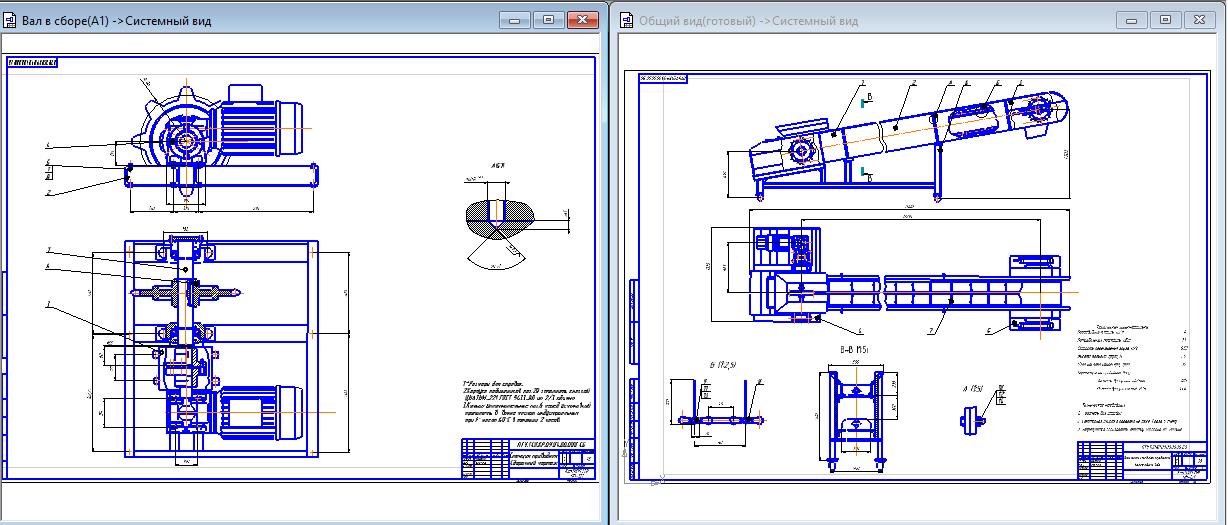
Task: Activate window by title 'Общий вид(готовый) ->Системный вид'
Action: point(748,21)
